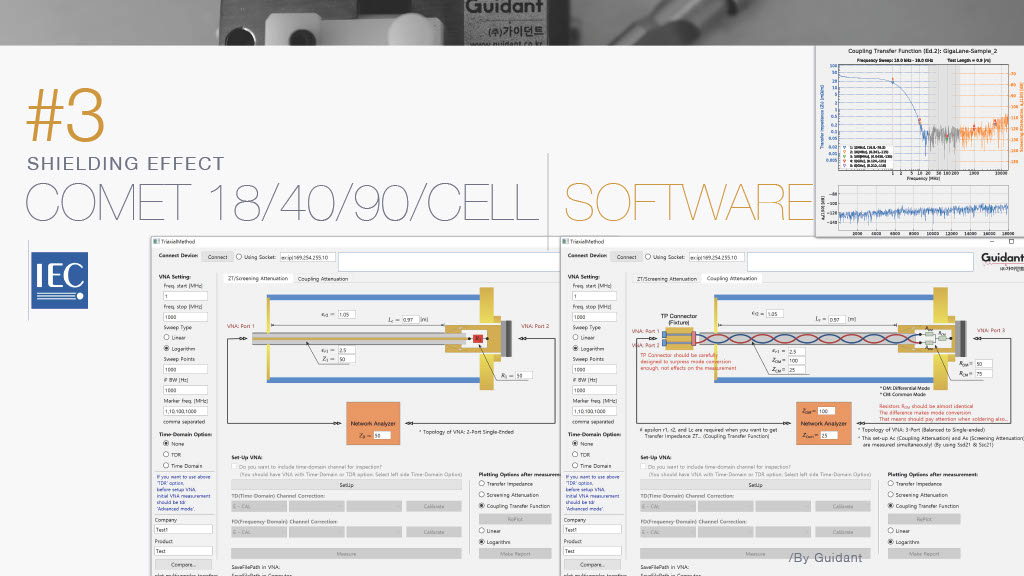Click RePlot button in left window
This screenshot has height=576, width=1024.
515,519
